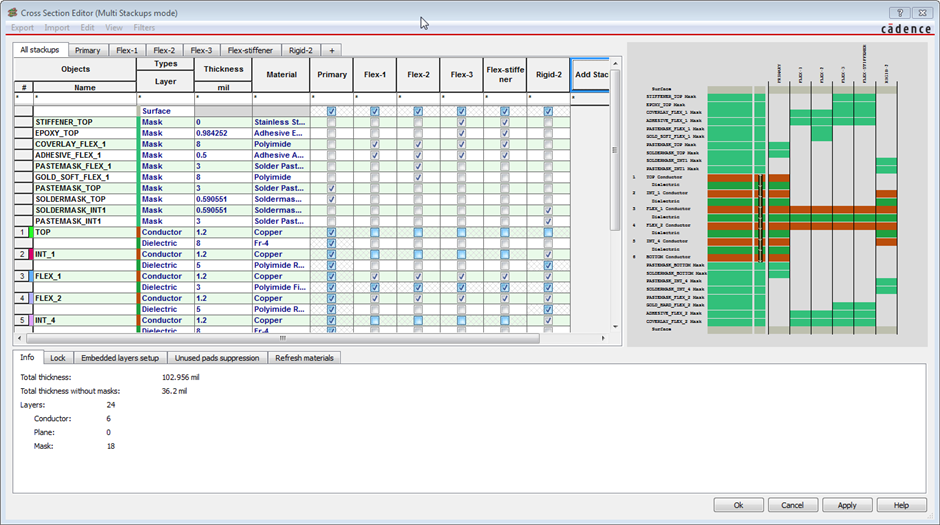940x525 pixels.
Task: Toggle Flex-1 checkbox for COVERLAY_FLEX_1 row
Action: 375,144
